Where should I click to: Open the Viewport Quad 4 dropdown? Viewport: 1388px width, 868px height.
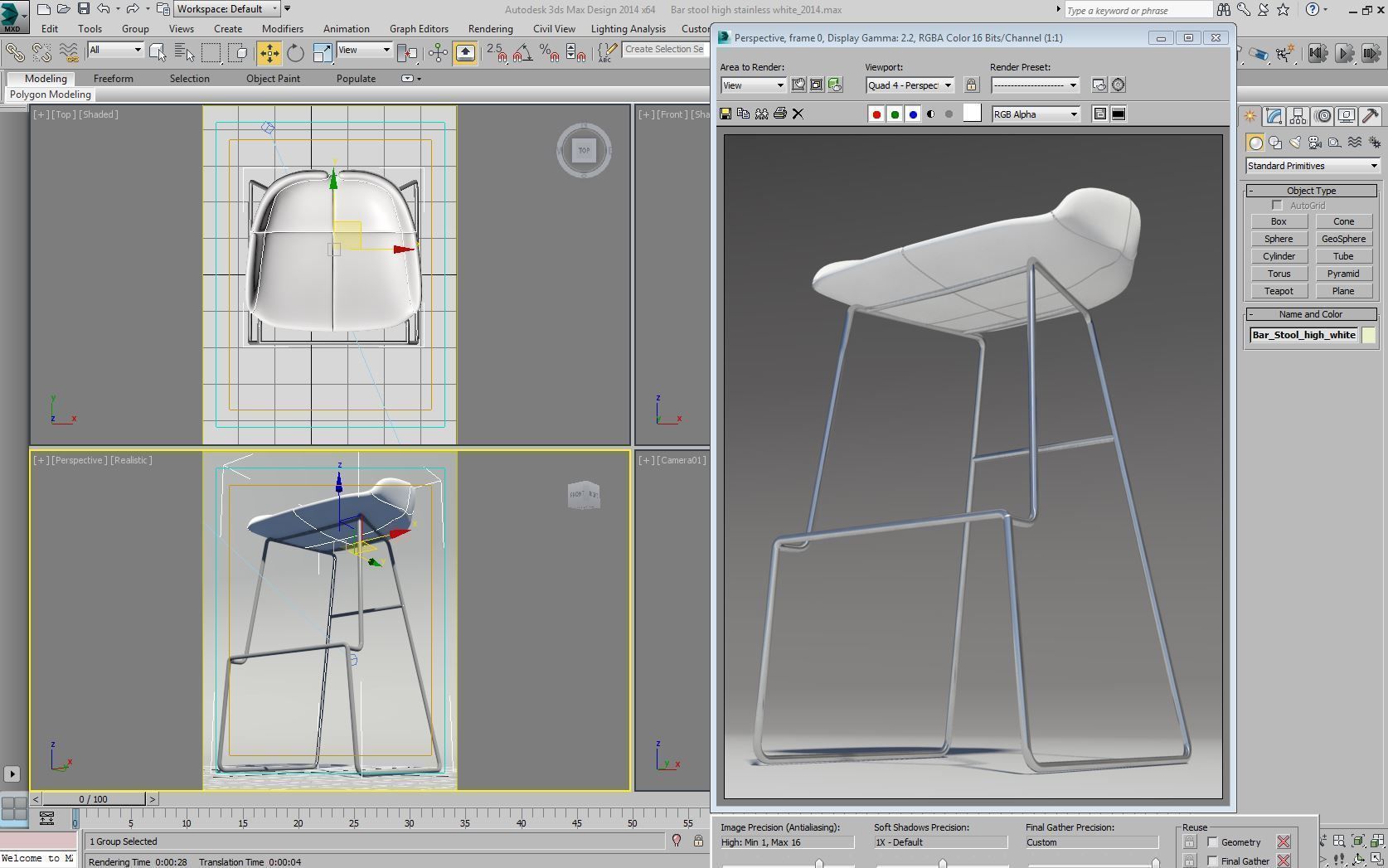pos(910,85)
